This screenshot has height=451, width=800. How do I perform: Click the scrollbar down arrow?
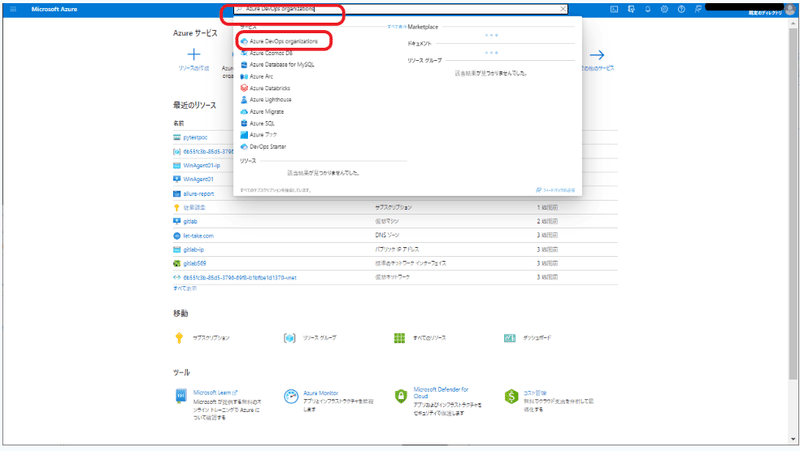coord(792,439)
